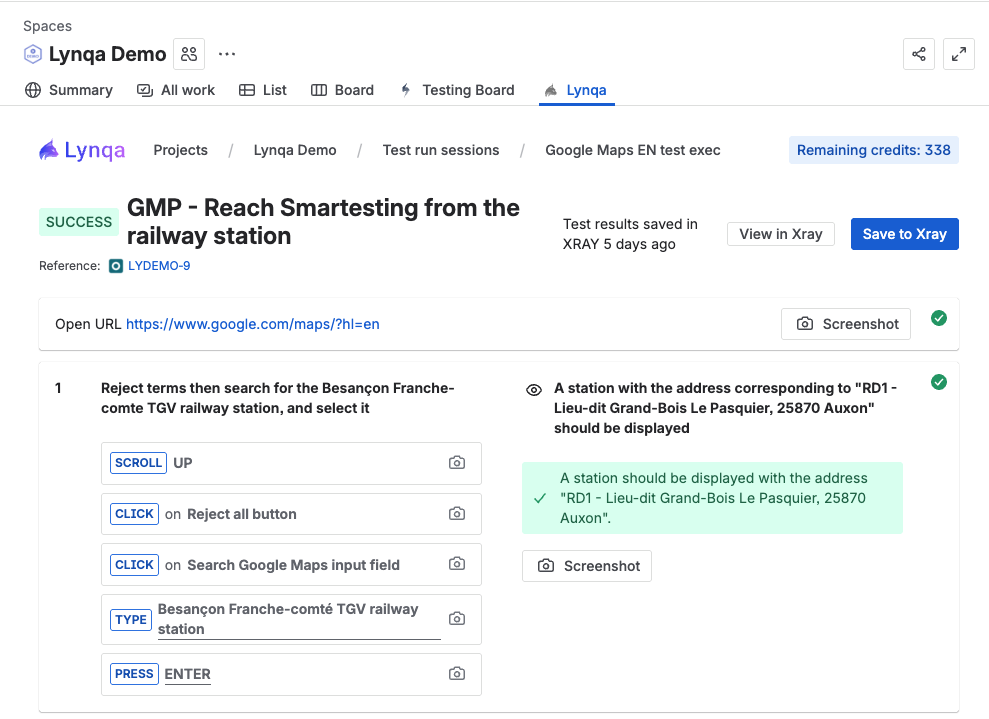This screenshot has height=719, width=989.
Task: Switch to the Testing Board tab
Action: 457,90
